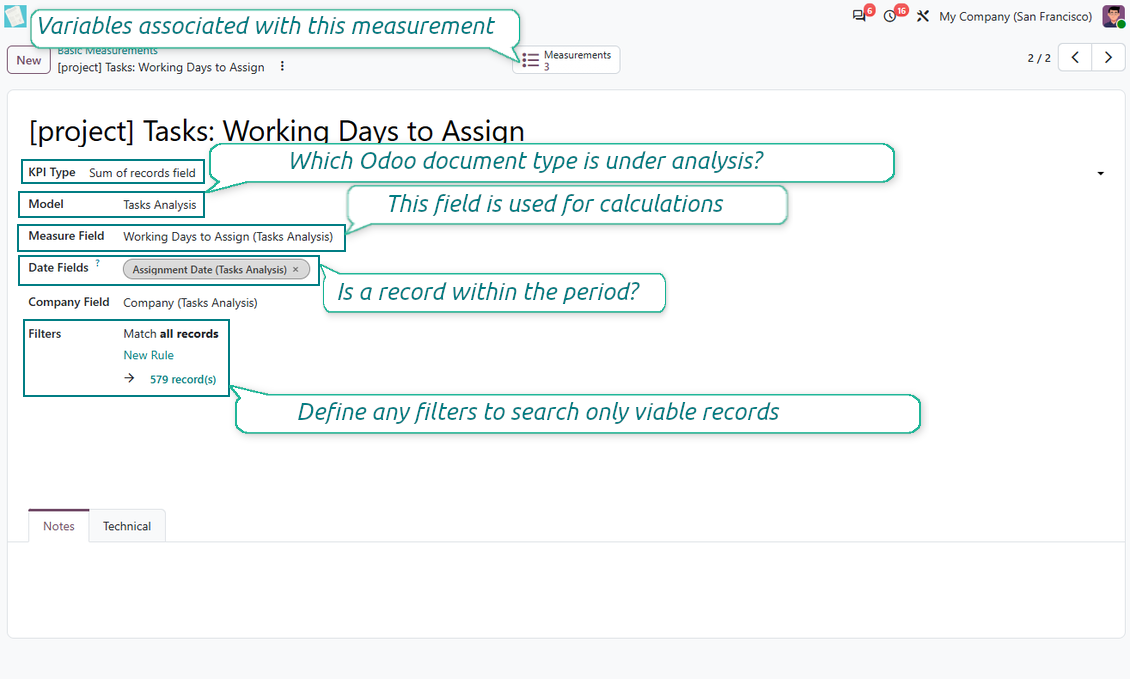The width and height of the screenshot is (1130, 679).
Task: Open the conversations icon with badge 6
Action: (x=860, y=15)
